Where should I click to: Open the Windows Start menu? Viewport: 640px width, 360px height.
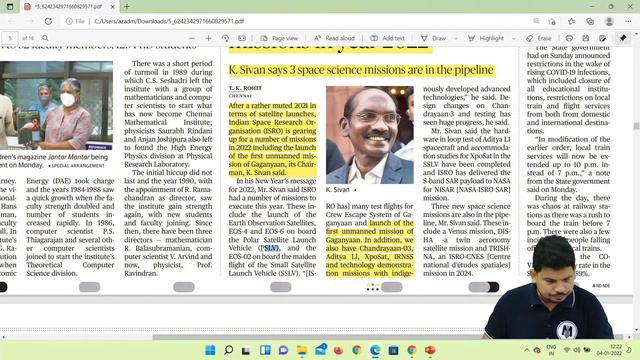coord(210,350)
